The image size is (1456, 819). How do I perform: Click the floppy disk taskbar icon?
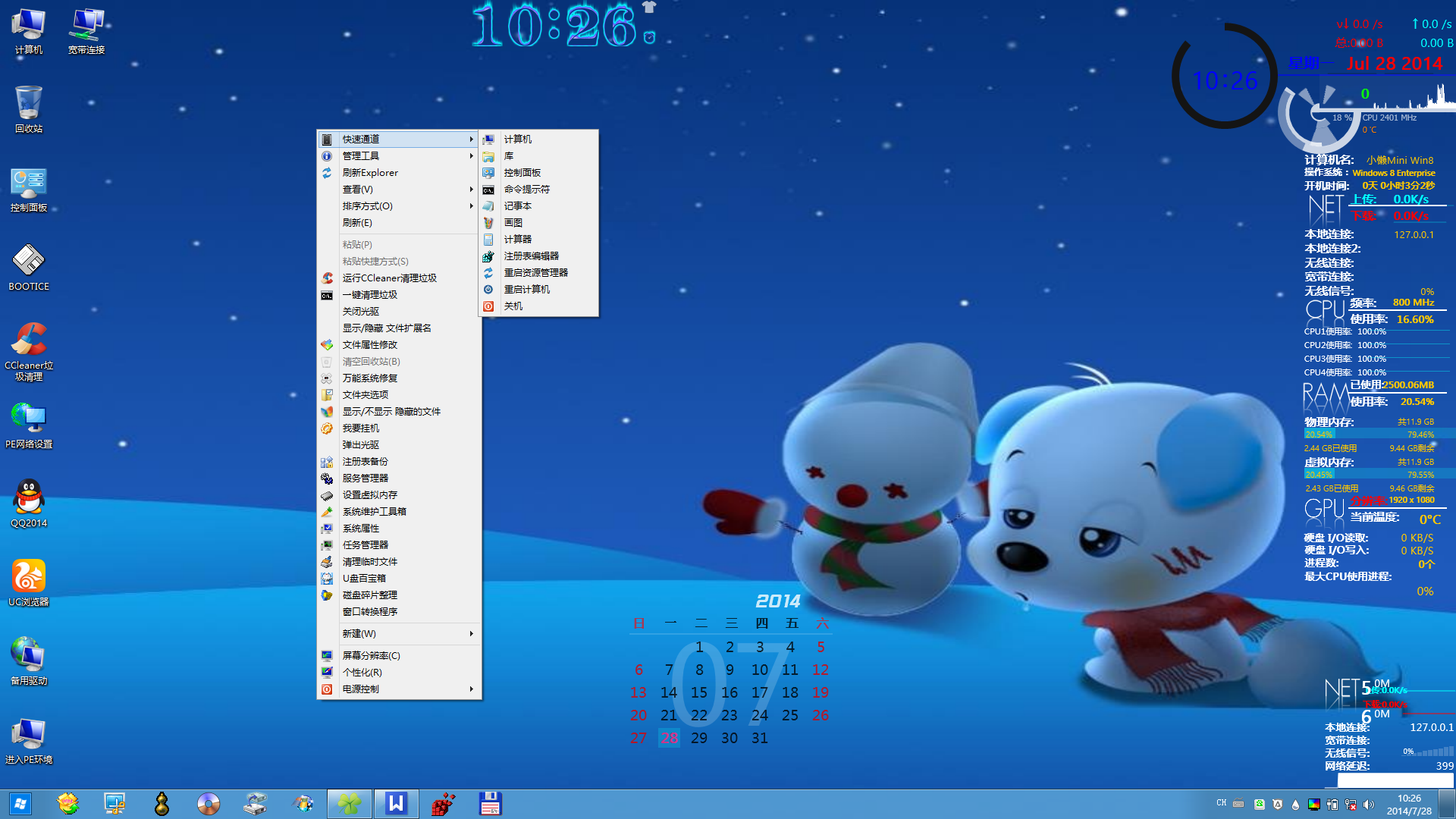(490, 804)
